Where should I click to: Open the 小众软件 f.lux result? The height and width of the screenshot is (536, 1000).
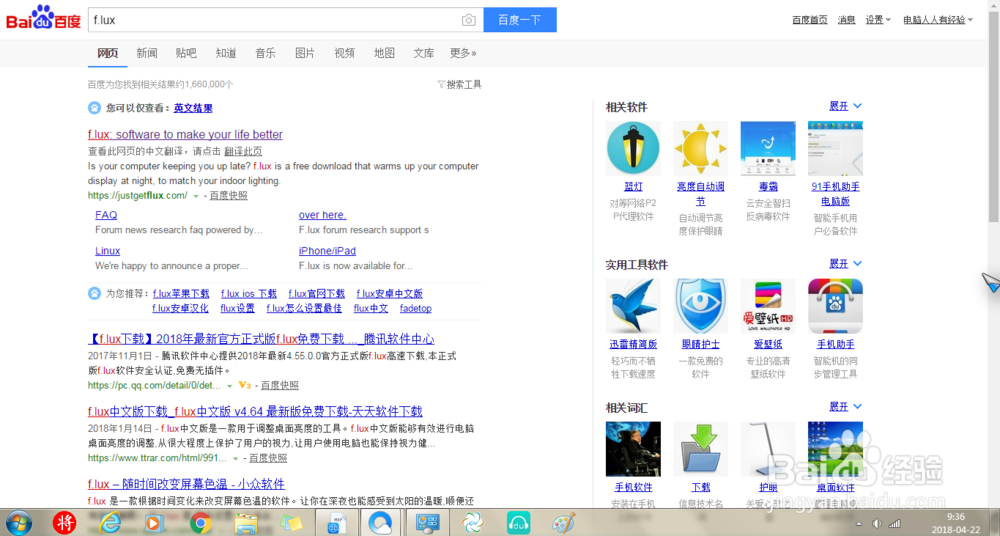click(186, 484)
